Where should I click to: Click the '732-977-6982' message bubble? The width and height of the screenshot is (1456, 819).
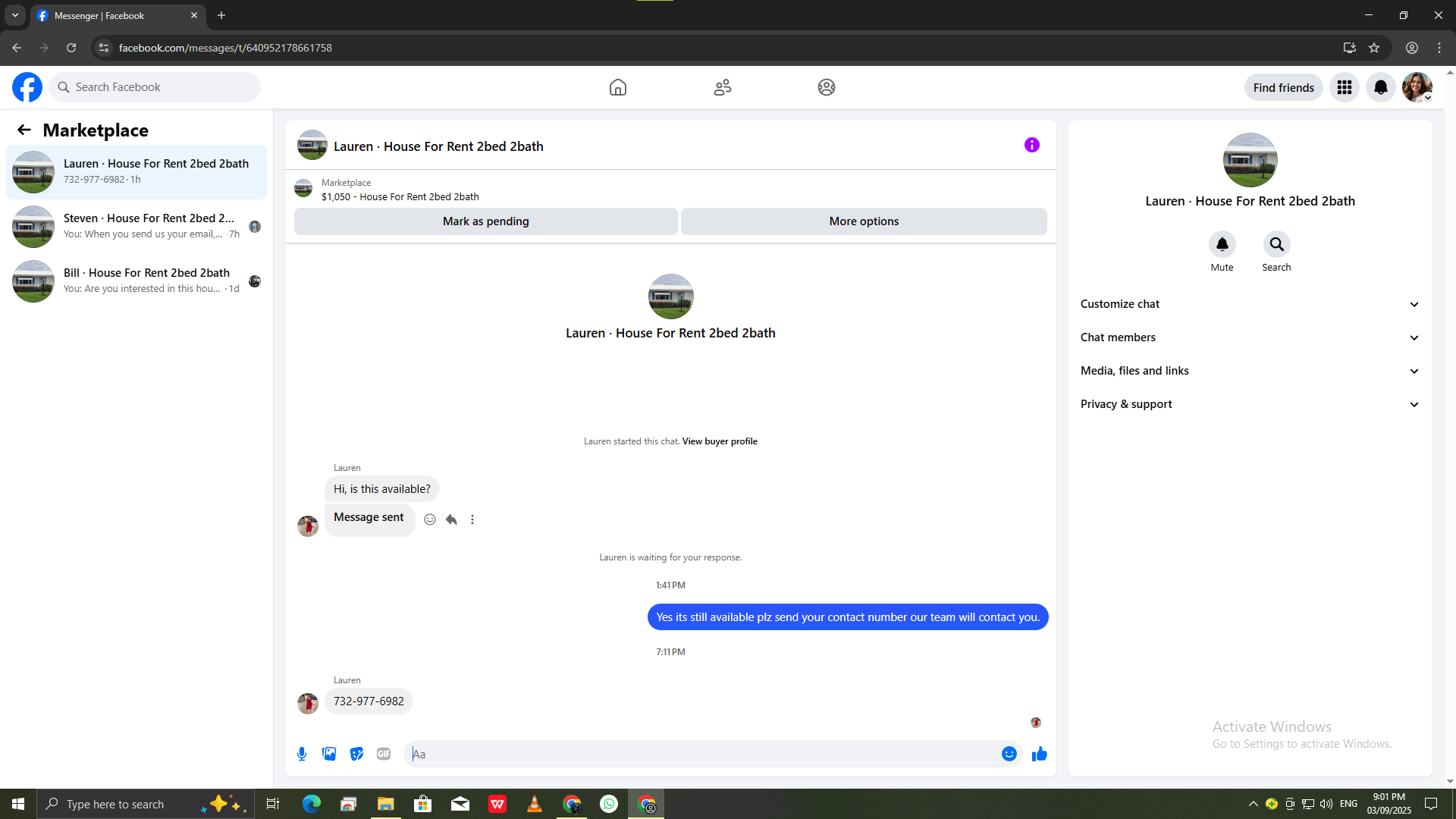click(369, 701)
